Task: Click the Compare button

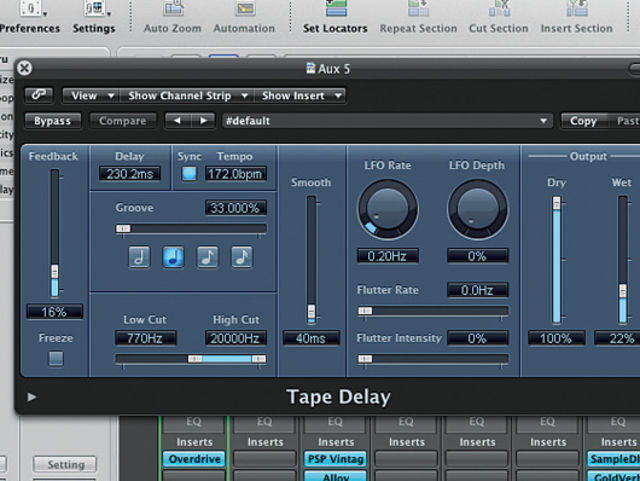Action: tap(123, 121)
